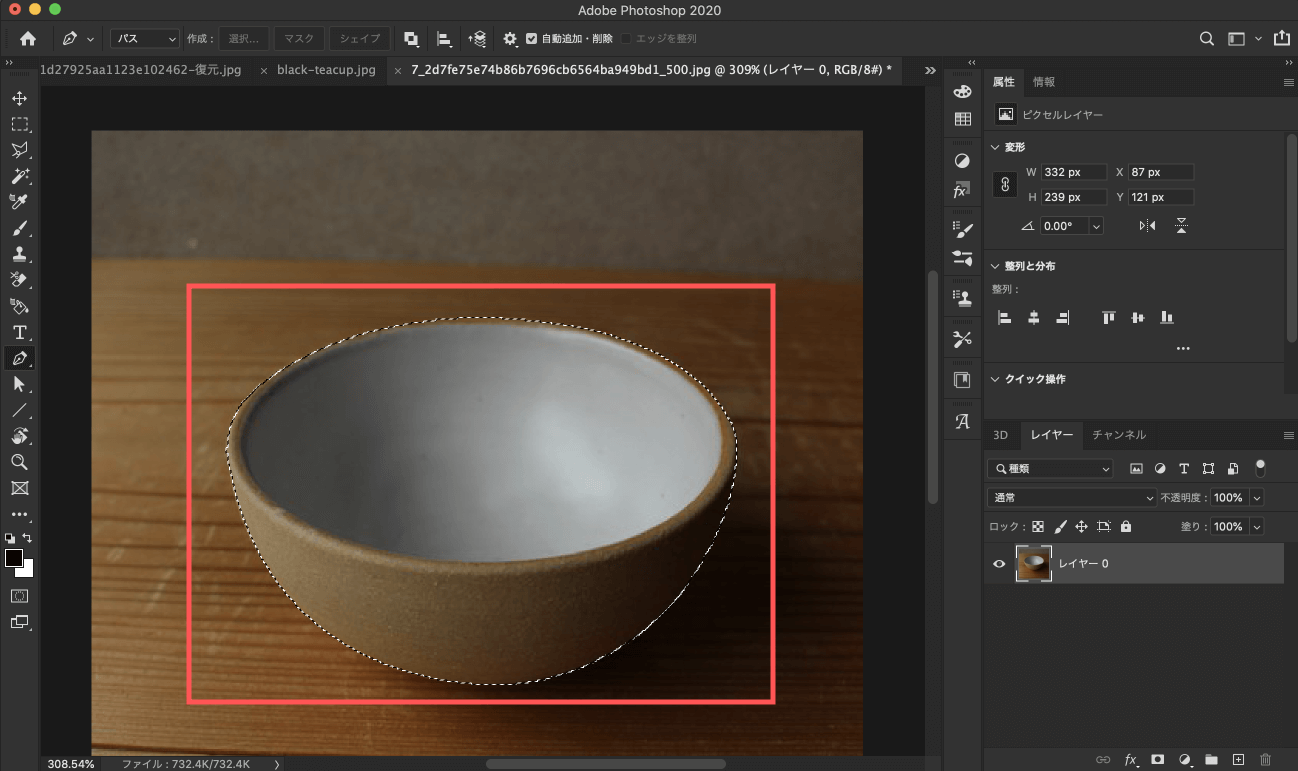This screenshot has height=771, width=1298.
Task: Select the Path Selection arrow tool
Action: (19, 384)
